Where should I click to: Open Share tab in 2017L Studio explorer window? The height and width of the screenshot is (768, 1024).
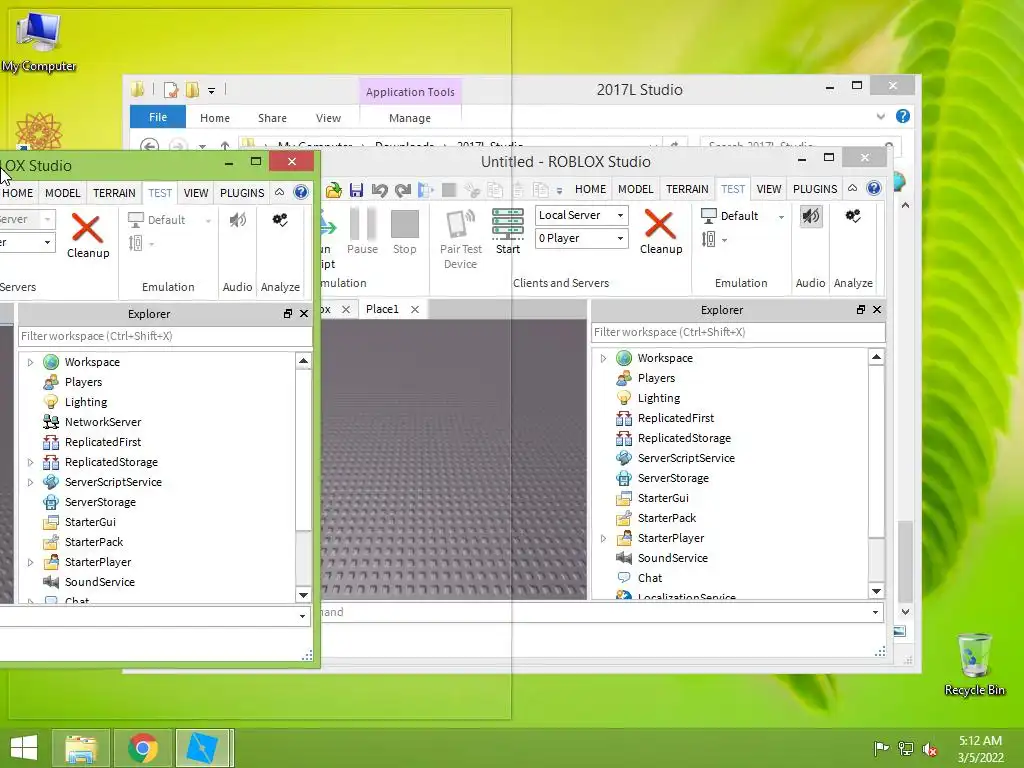(272, 118)
